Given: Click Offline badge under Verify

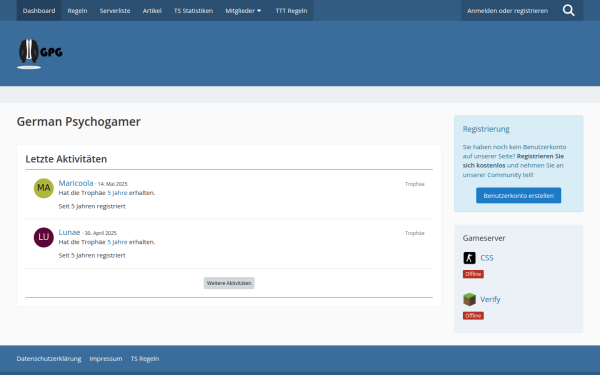Looking at the screenshot, I should (473, 316).
